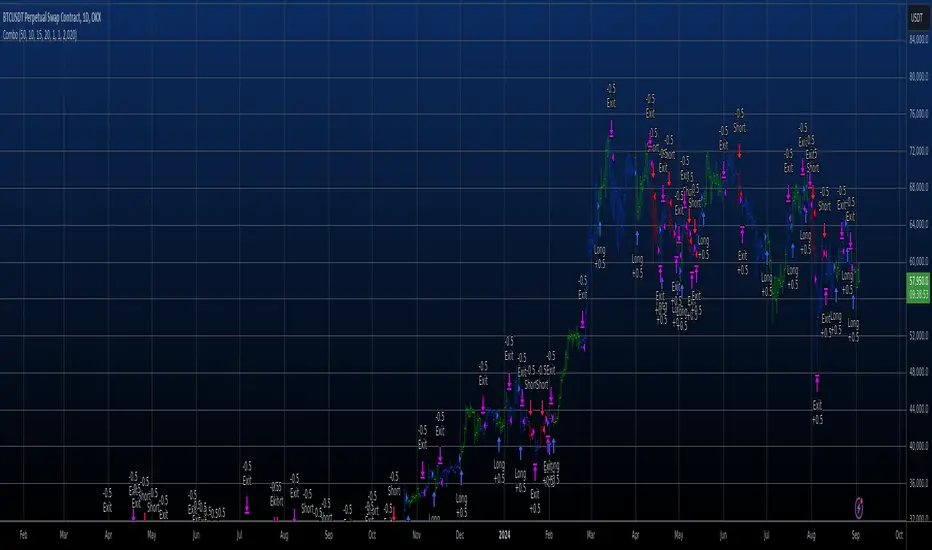
Task: Click the 'Exit +0.5' label below August low
Action: (x=817, y=412)
